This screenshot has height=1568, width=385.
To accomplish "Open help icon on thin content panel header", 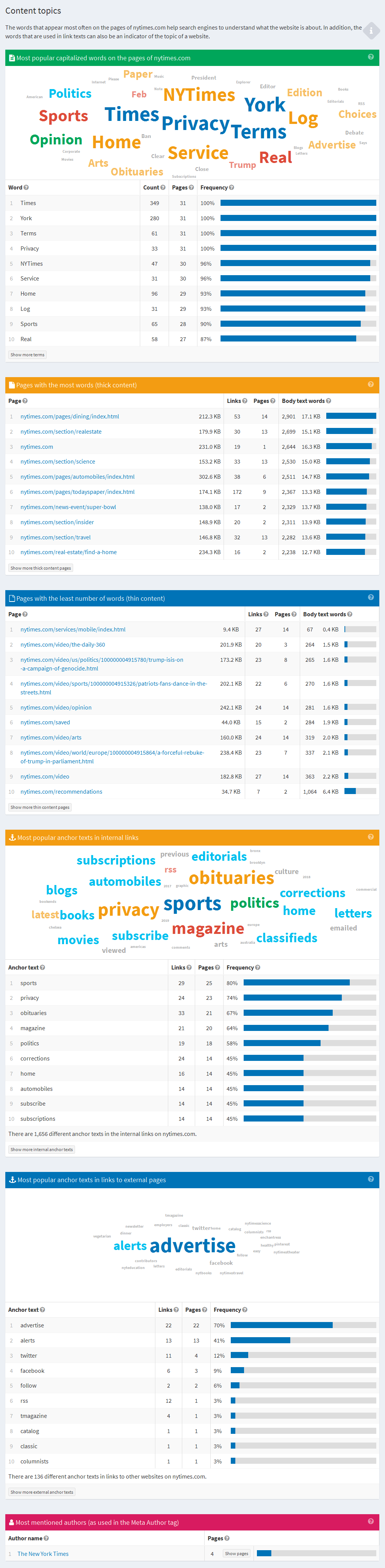I will click(371, 597).
